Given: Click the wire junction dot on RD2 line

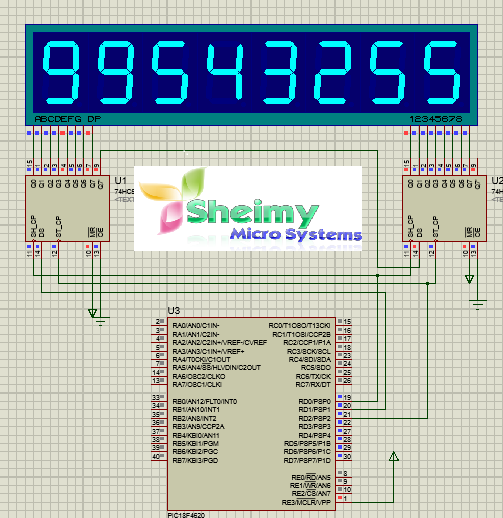Looking at the screenshot, I should coord(428,284).
